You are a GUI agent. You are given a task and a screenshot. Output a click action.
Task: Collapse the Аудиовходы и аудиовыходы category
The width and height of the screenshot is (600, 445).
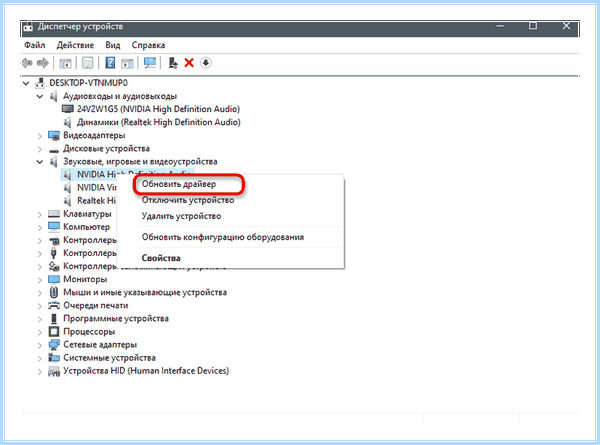(x=40, y=96)
